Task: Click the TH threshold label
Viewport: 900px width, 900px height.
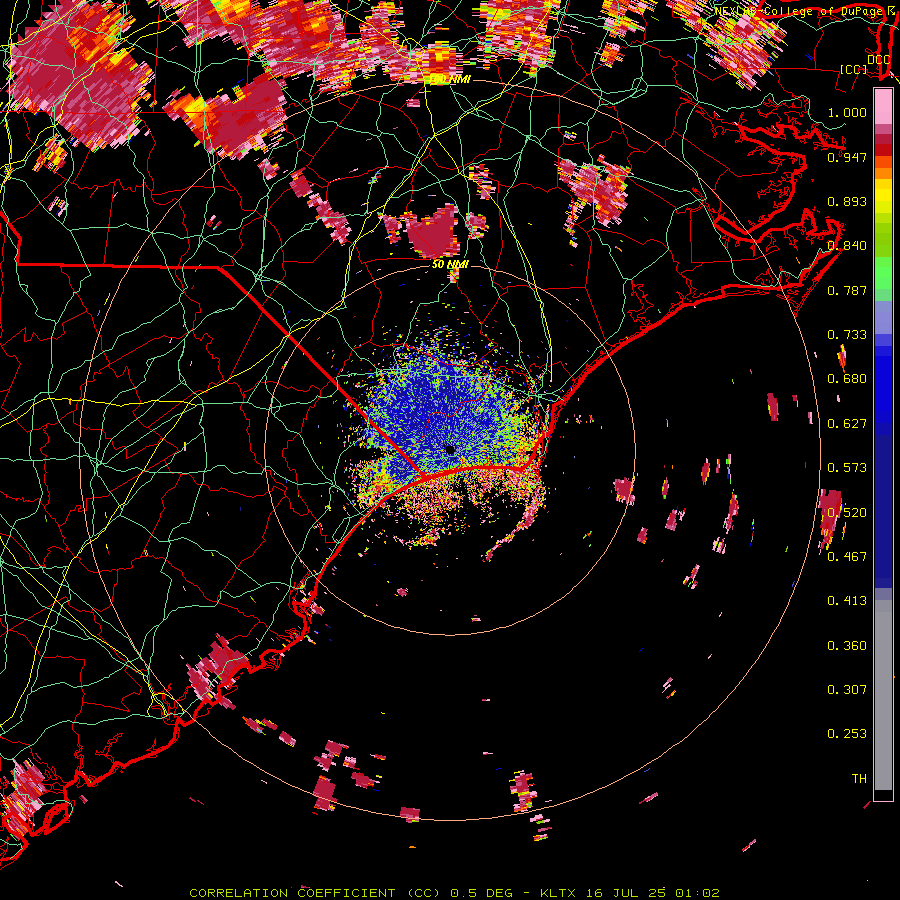Action: tap(859, 778)
